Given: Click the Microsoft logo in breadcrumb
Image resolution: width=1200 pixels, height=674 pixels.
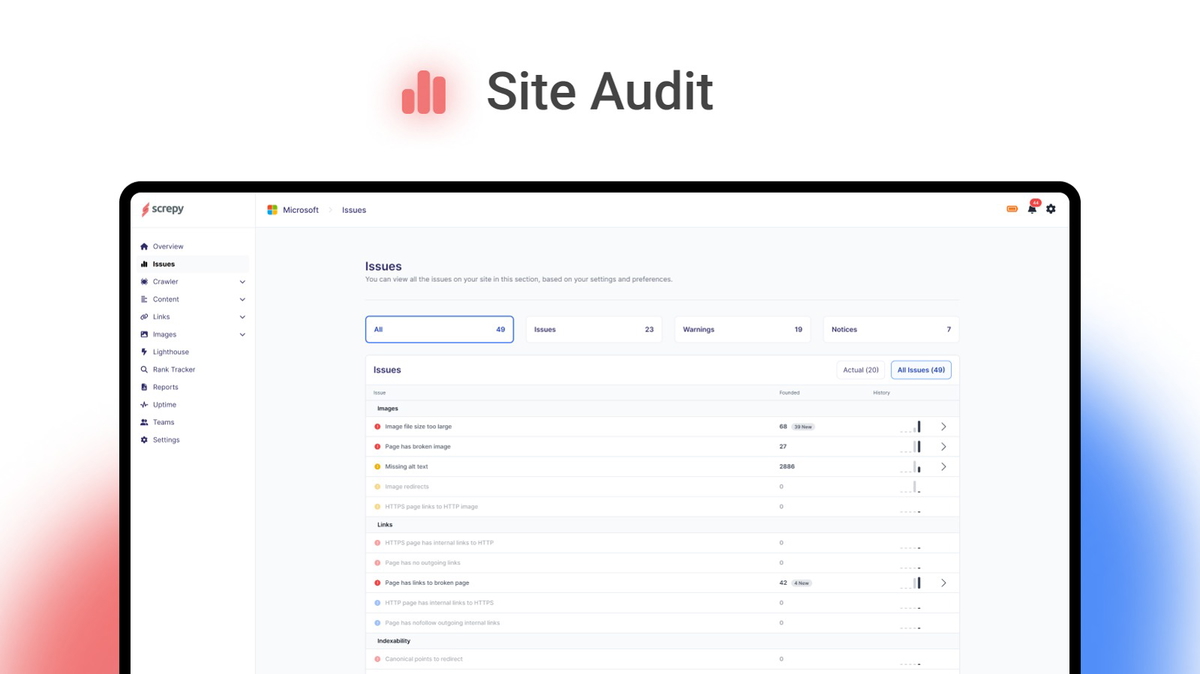Looking at the screenshot, I should (x=271, y=210).
